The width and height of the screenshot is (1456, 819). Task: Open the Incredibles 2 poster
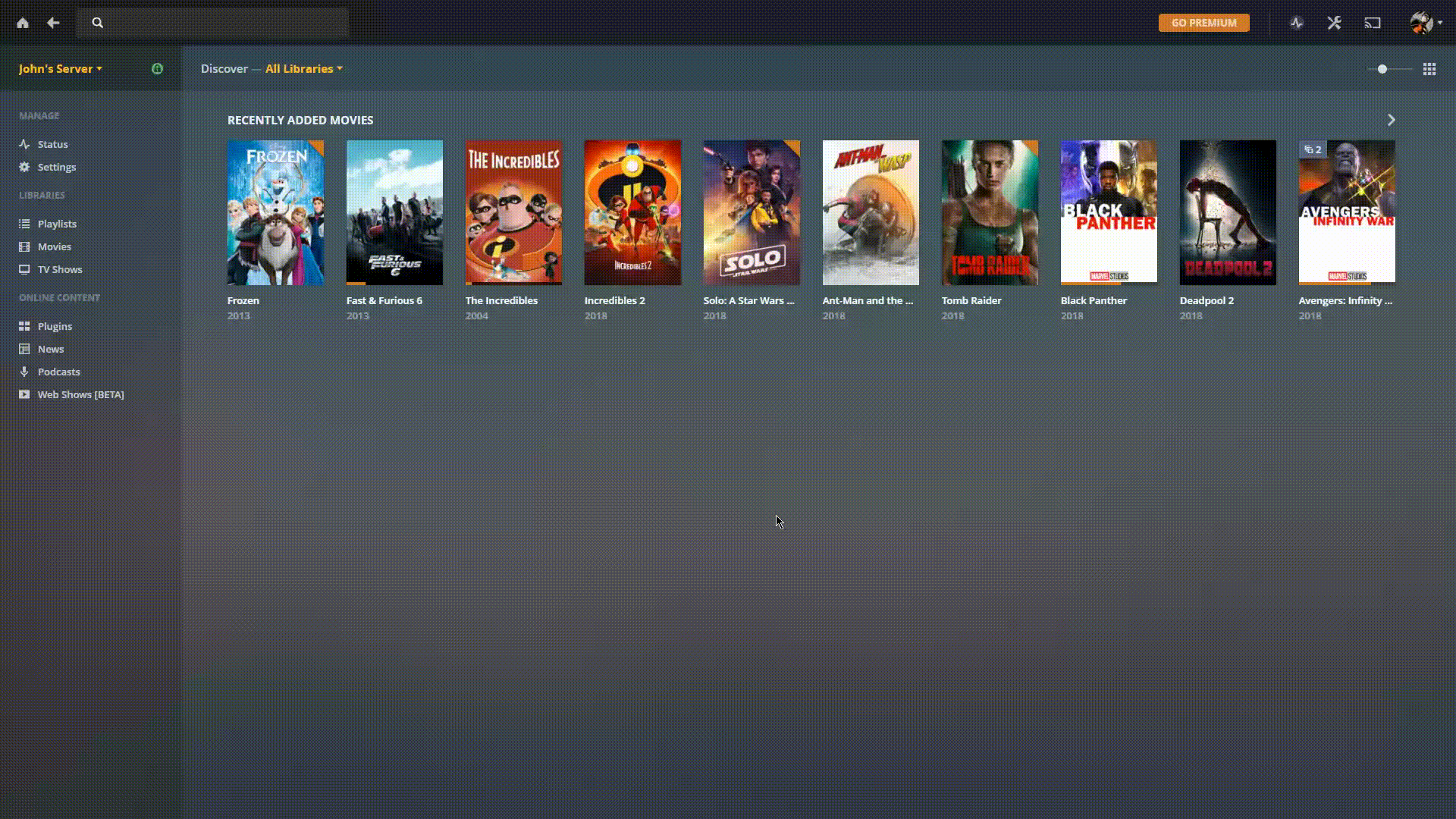tap(632, 212)
